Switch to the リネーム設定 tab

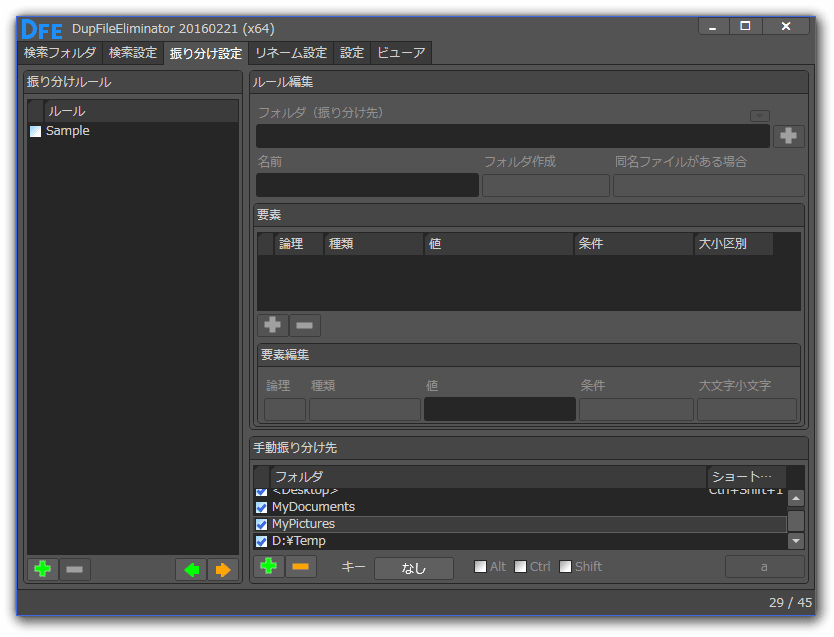(291, 53)
